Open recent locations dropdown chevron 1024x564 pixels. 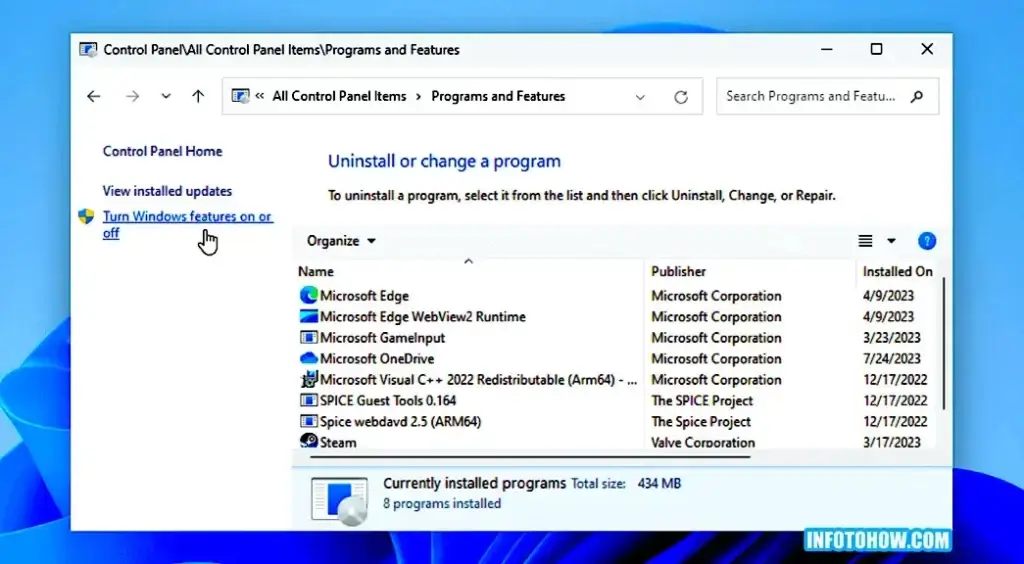tap(166, 97)
